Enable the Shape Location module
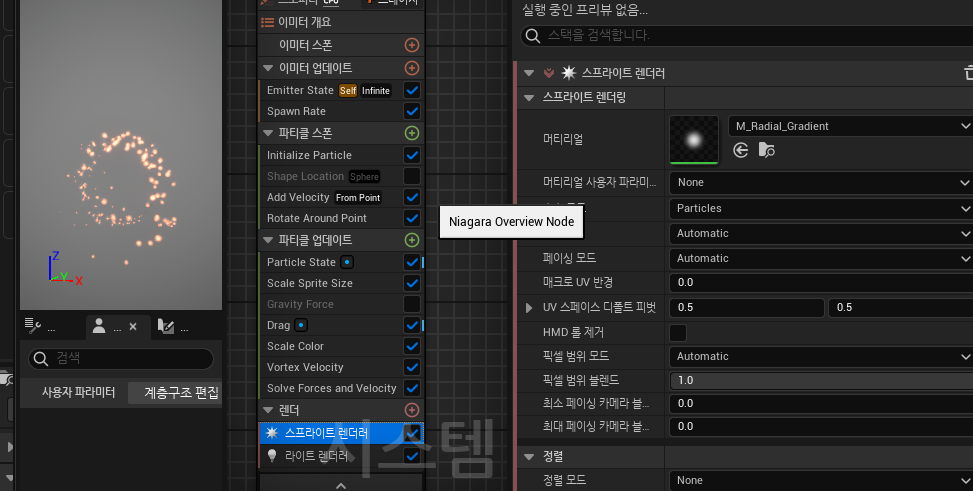973x491 pixels. point(411,176)
